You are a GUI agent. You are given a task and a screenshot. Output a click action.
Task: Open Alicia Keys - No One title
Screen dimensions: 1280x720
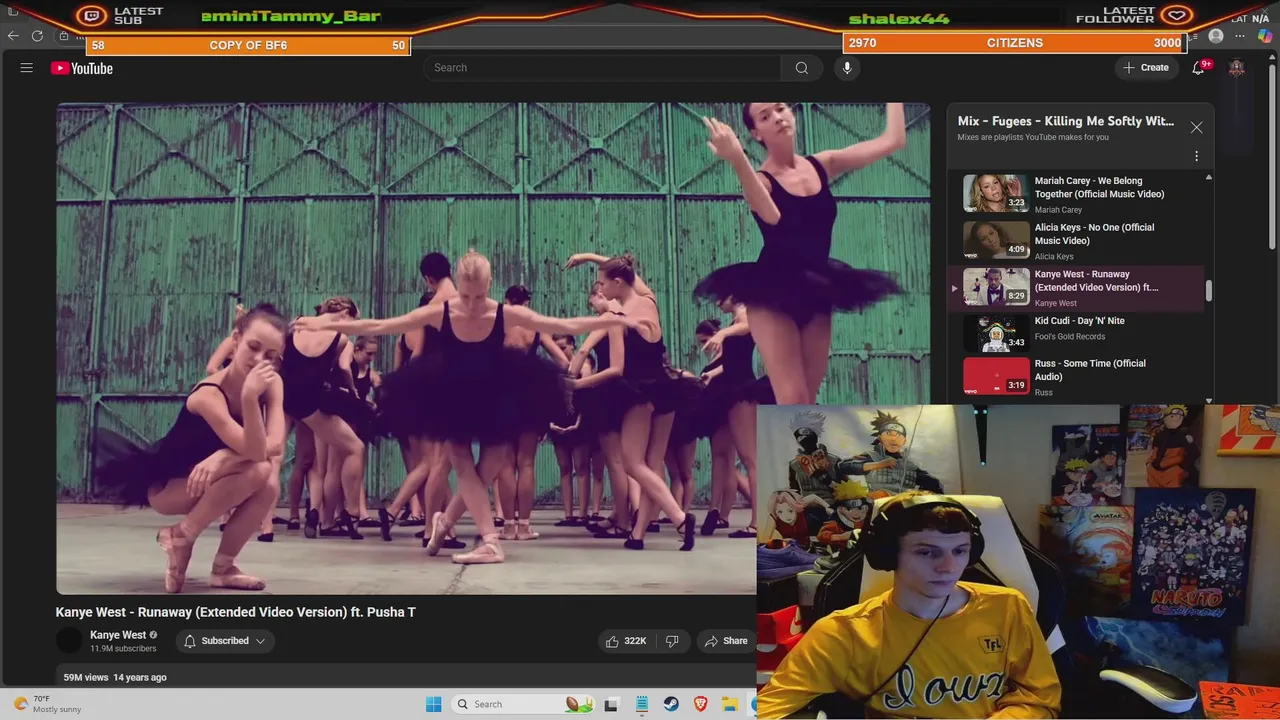(x=1094, y=234)
